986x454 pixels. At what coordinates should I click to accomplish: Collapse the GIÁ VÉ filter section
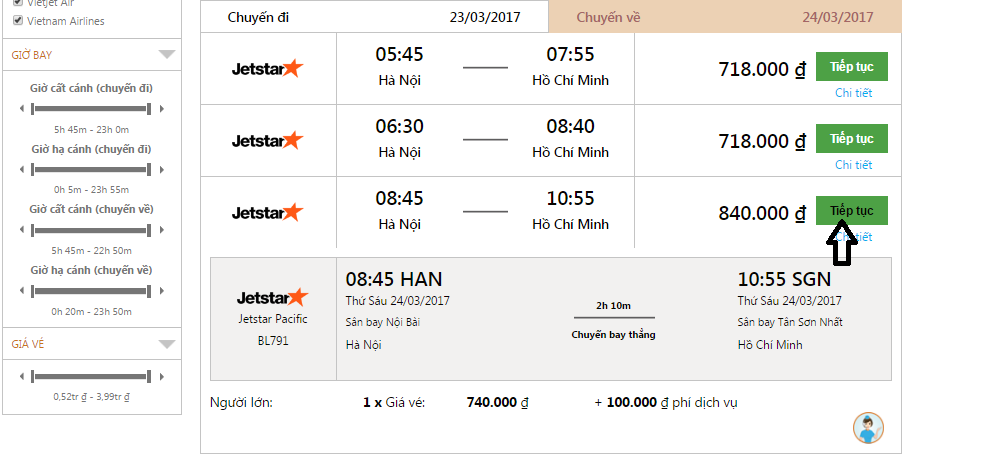[x=167, y=344]
